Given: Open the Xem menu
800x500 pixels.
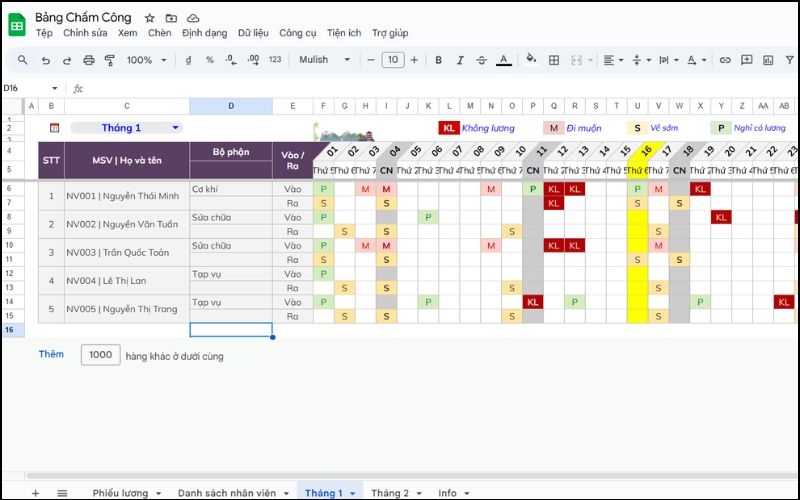Looking at the screenshot, I should (x=128, y=33).
